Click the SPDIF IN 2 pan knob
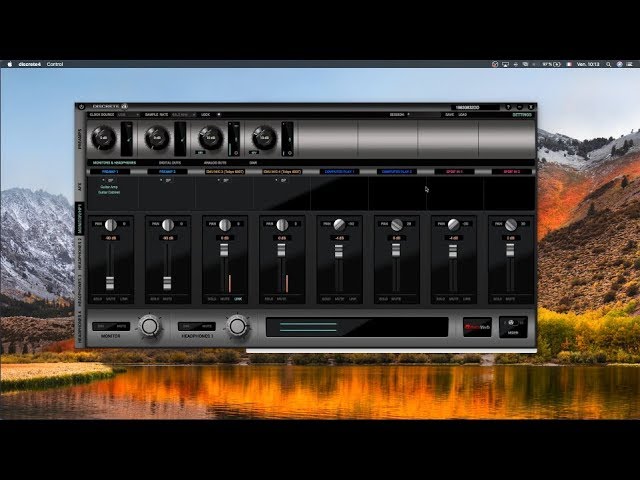This screenshot has width=640, height=480. [x=511, y=224]
